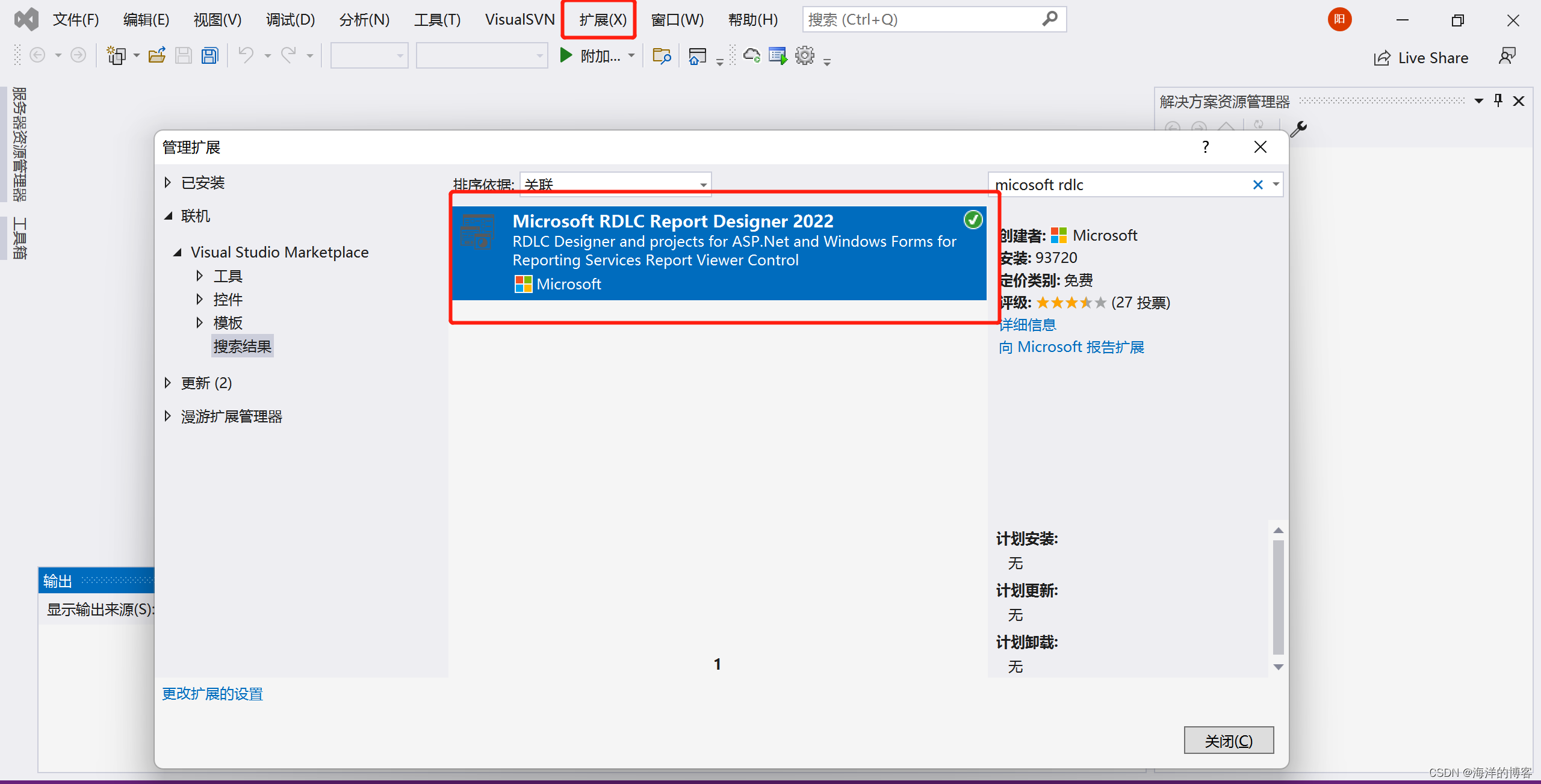Screen dimensions: 1541x784
Task: Open the 服务器资源管理器 side tab
Action: point(19,144)
